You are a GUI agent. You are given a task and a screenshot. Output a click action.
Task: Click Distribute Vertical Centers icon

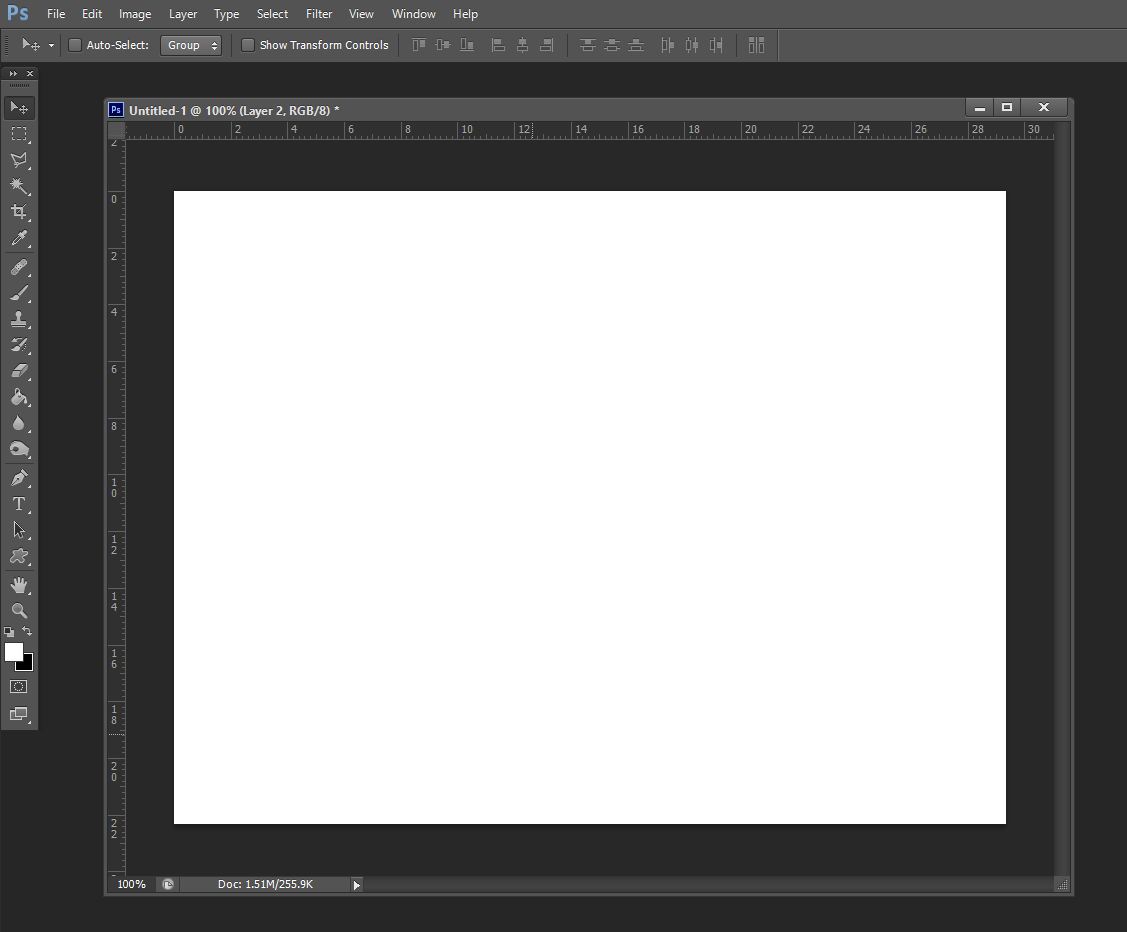coord(612,45)
